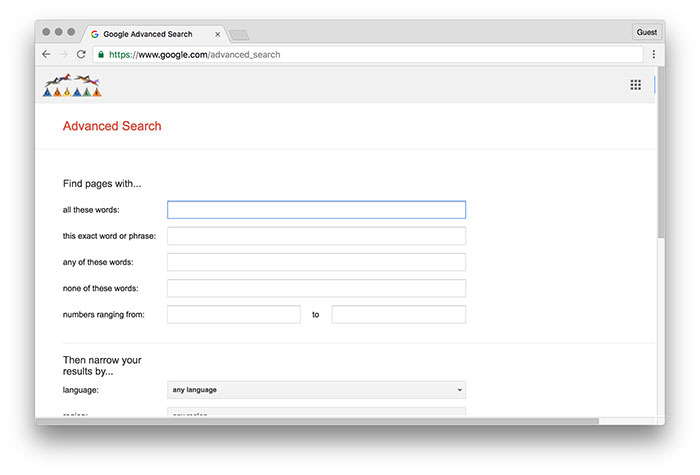Click the browser forward arrow
Screen dimensions: 700x475
click(x=63, y=54)
